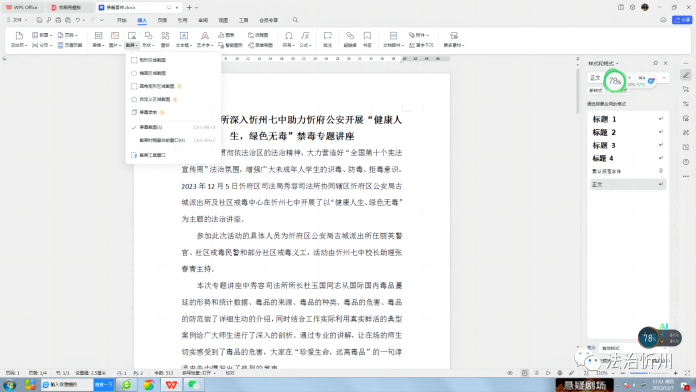Switch to the 视图 ribbon tab
This screenshot has height=392, width=696.
223,20
